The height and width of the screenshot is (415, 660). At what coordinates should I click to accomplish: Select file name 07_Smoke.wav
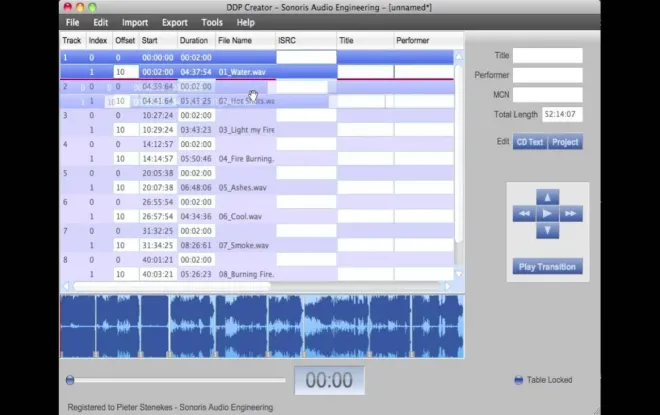point(243,245)
